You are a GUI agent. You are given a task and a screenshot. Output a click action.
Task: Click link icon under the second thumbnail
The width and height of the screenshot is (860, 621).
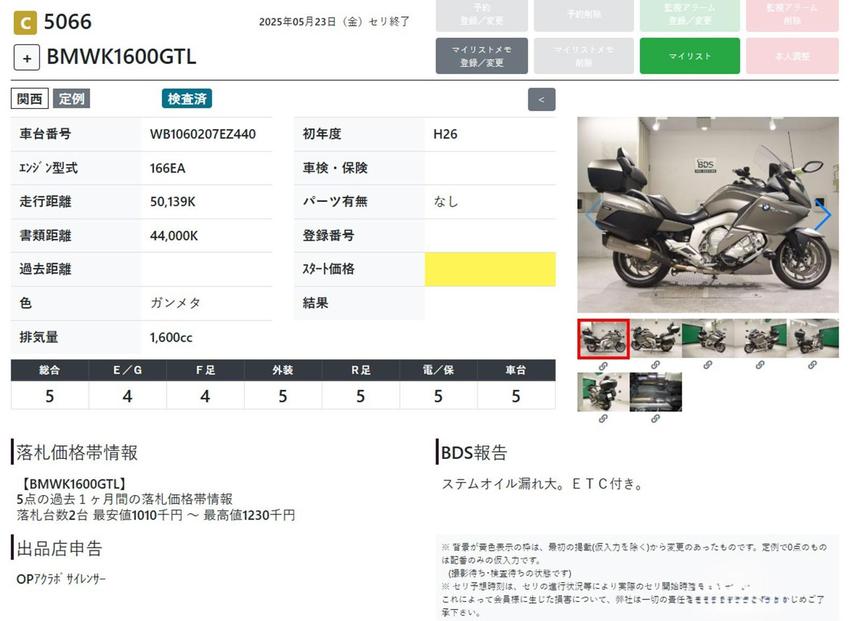(x=656, y=365)
